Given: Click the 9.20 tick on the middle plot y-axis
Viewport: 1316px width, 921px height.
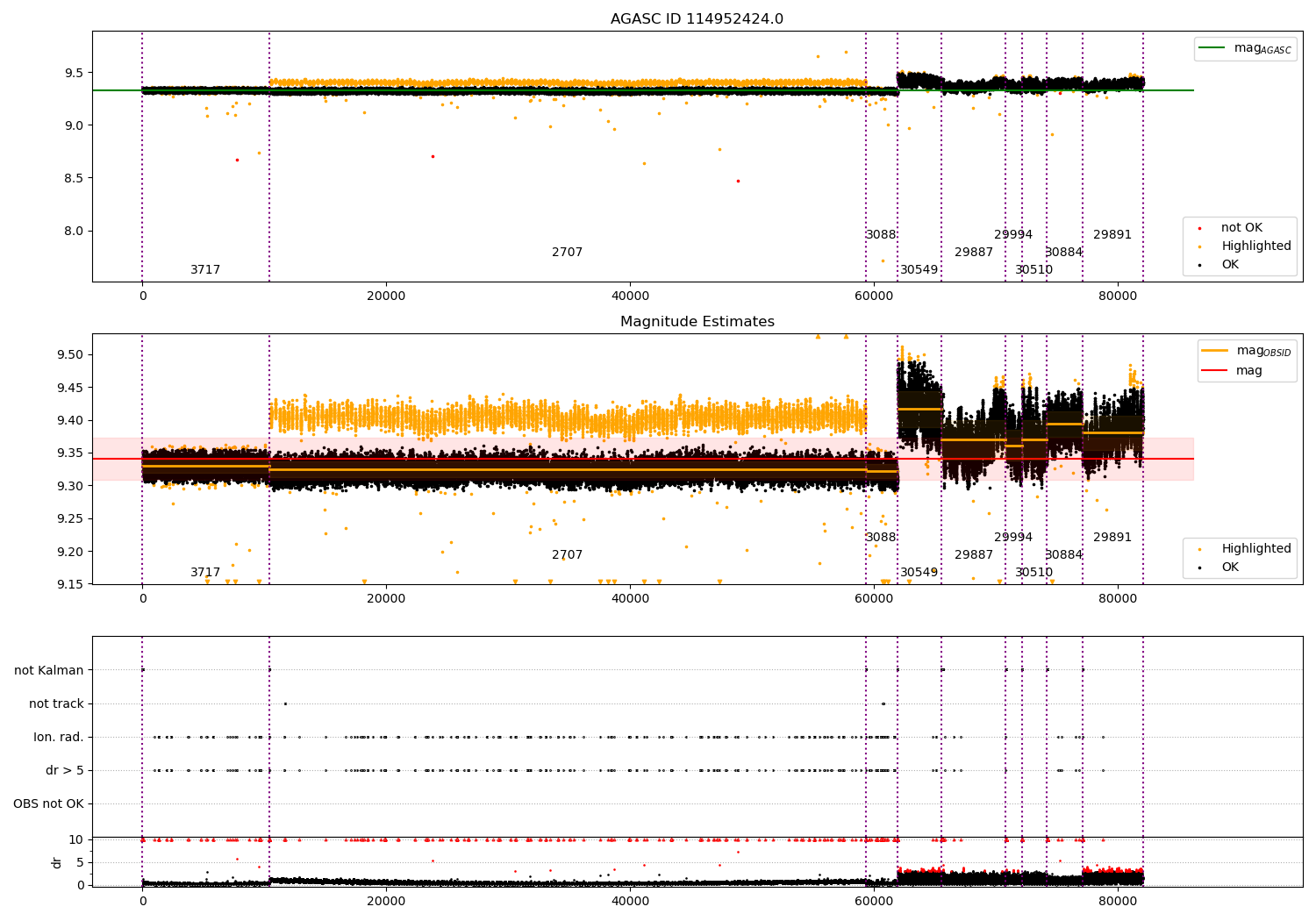Looking at the screenshot, I should pyautogui.click(x=70, y=552).
